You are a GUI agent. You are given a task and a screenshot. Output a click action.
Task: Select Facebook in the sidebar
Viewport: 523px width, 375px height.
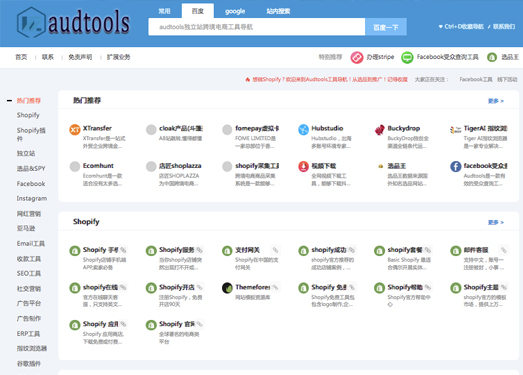tap(31, 183)
